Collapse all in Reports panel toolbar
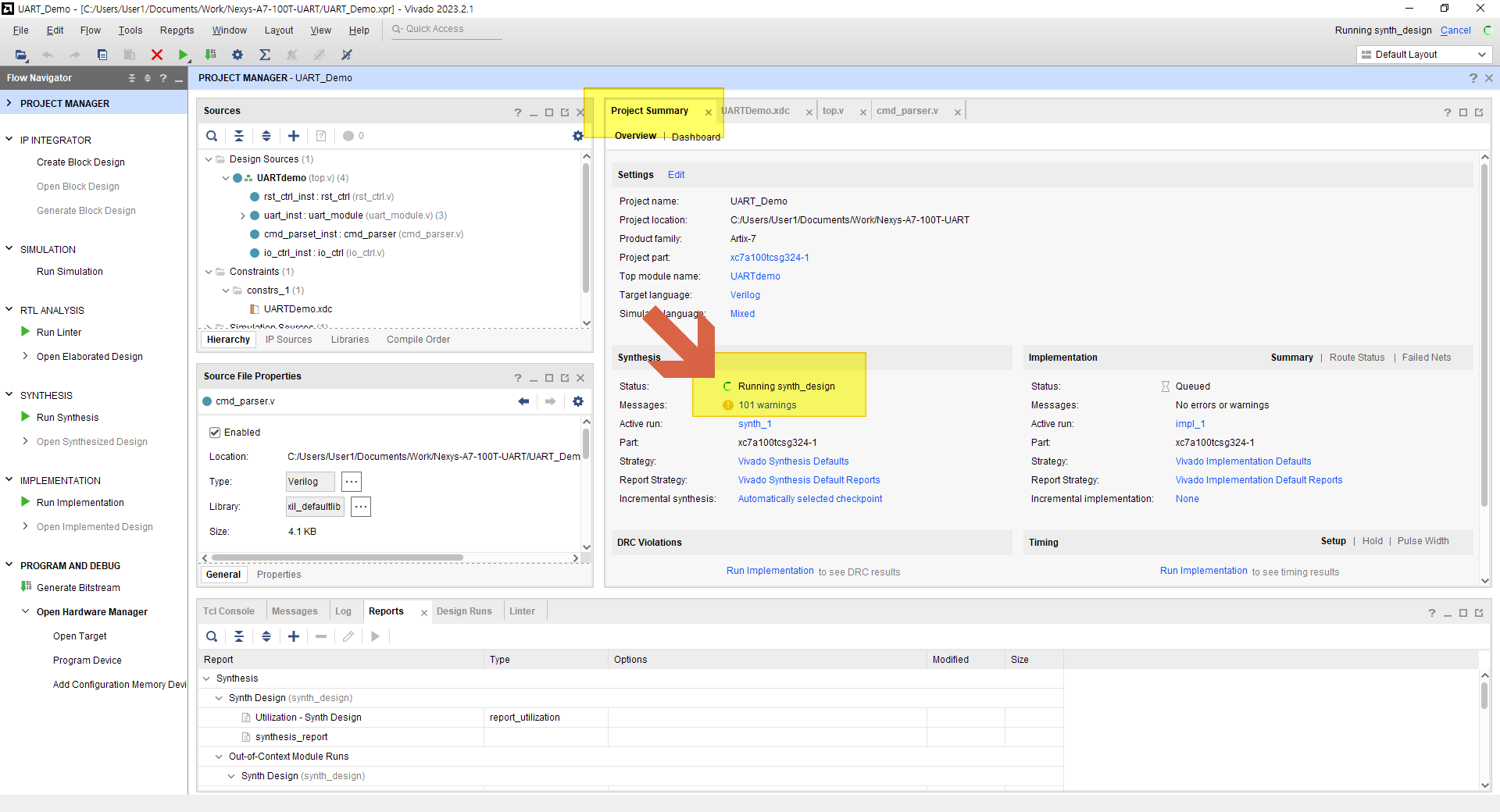 pyautogui.click(x=239, y=636)
